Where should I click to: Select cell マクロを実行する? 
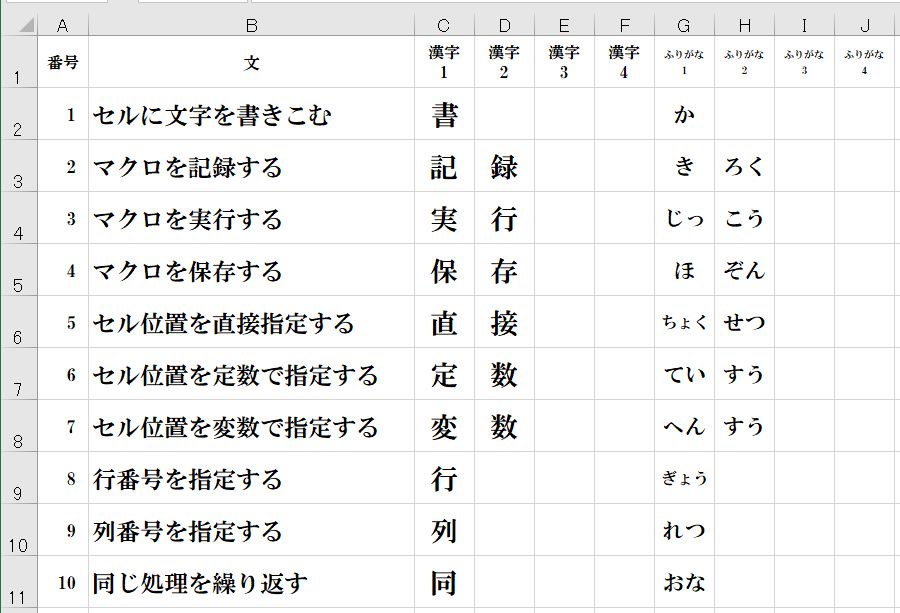point(251,218)
